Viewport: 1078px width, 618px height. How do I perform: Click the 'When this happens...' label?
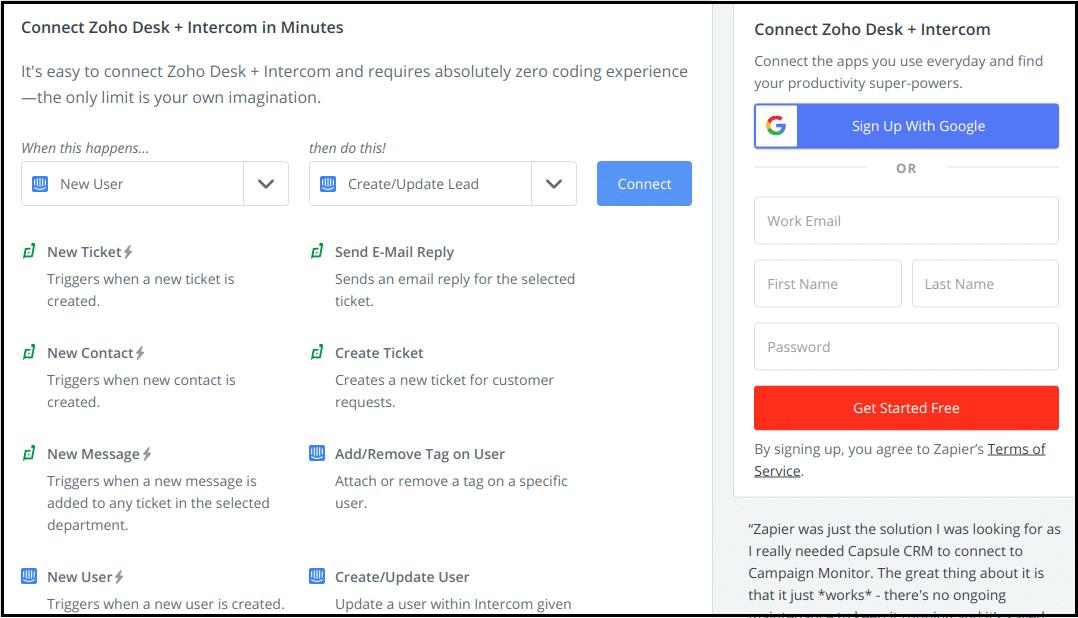click(x=85, y=148)
